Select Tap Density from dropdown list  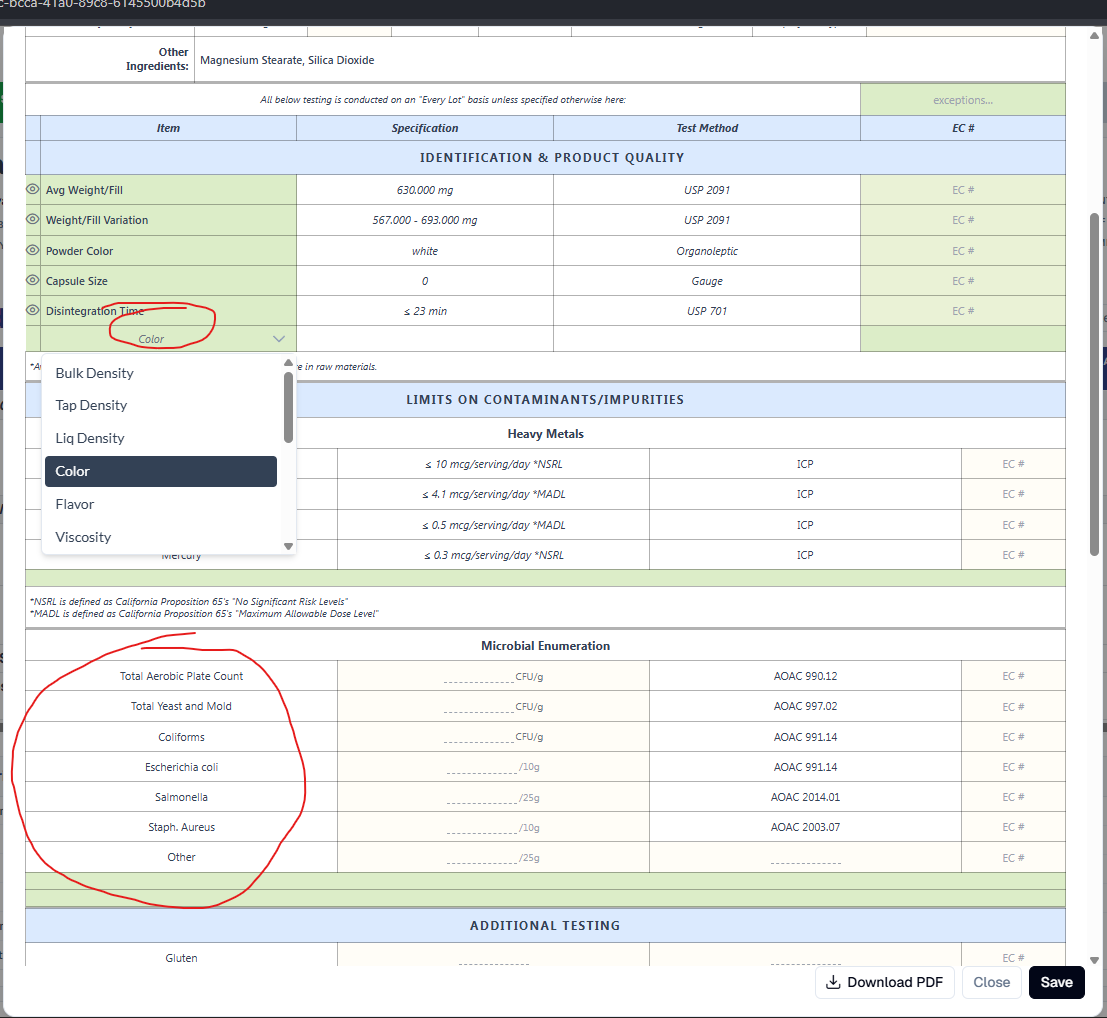coord(161,405)
